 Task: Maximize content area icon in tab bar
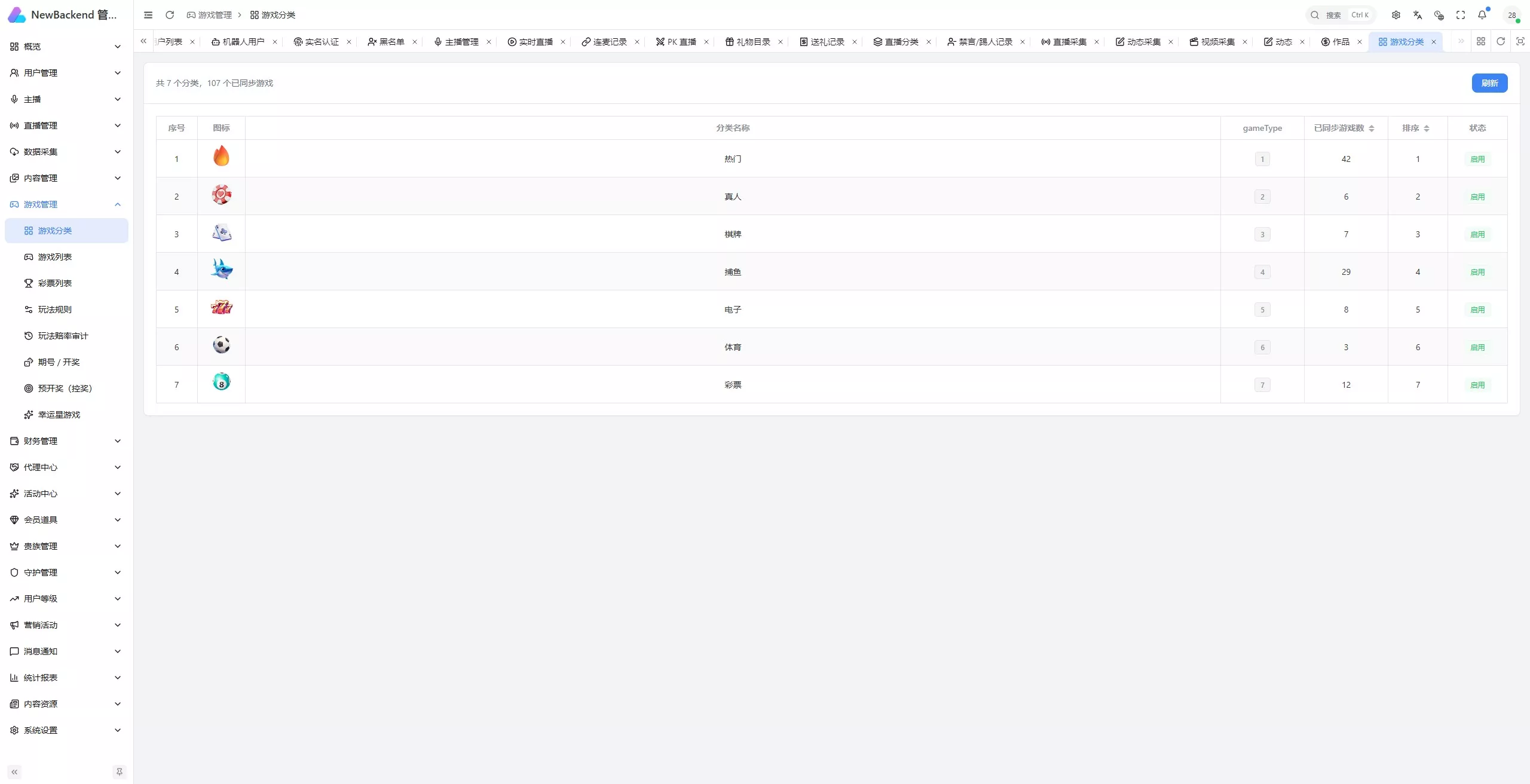(1520, 41)
